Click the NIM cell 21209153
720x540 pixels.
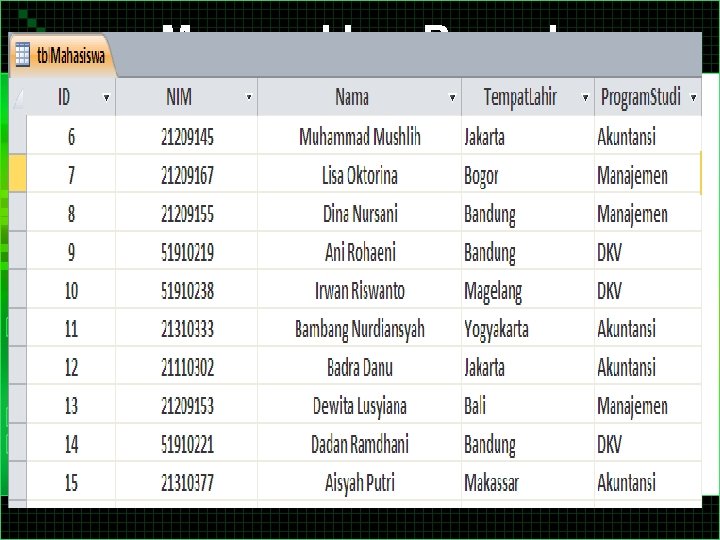click(x=187, y=406)
